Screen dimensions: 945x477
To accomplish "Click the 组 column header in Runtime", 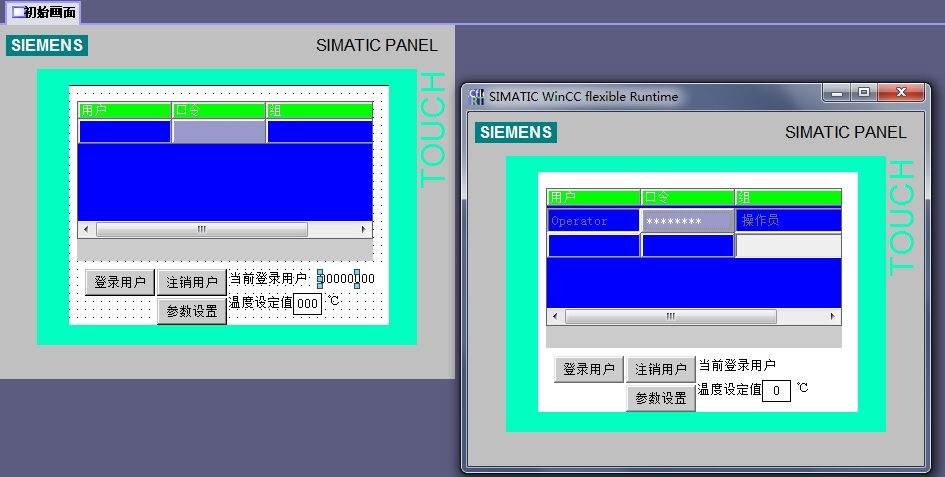I will (x=788, y=197).
